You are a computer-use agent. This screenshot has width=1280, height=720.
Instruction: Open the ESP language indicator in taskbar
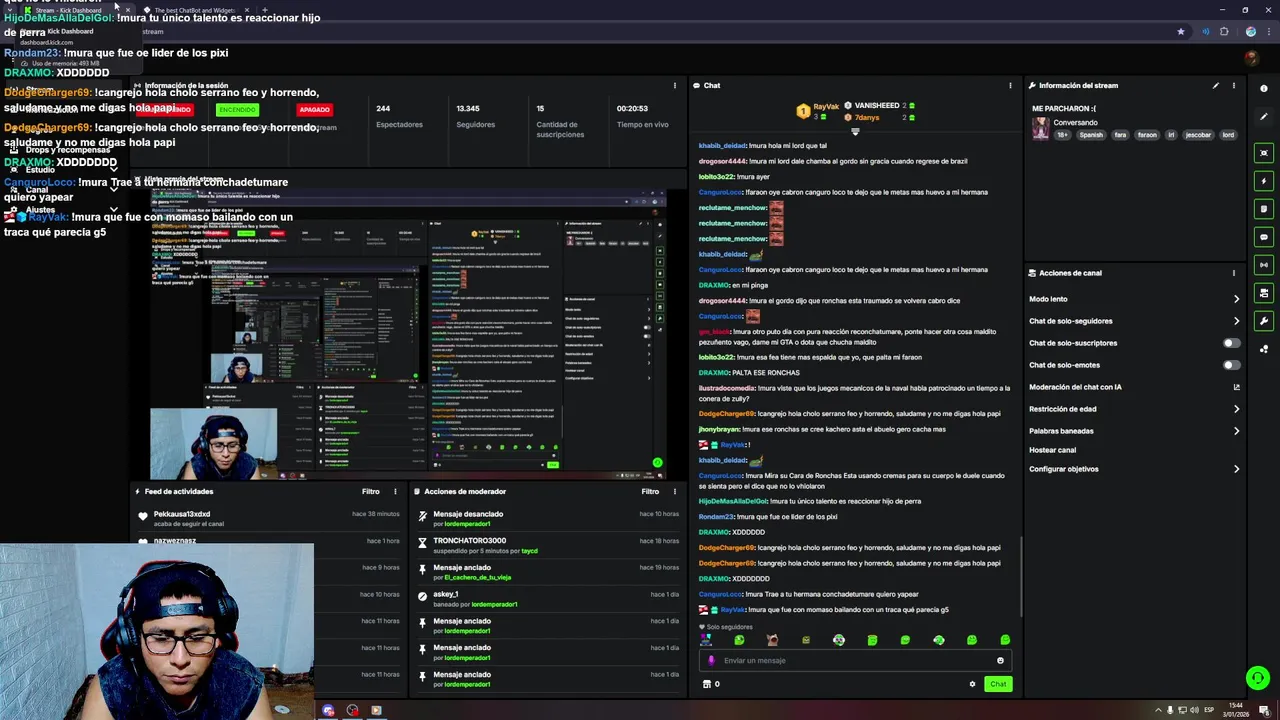pos(1208,711)
